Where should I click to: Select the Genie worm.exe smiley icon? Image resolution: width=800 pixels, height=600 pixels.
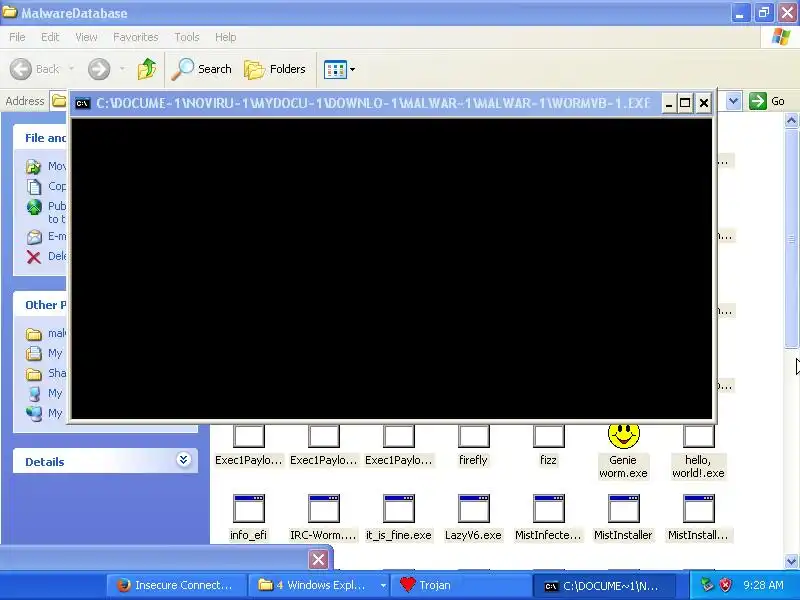(623, 435)
